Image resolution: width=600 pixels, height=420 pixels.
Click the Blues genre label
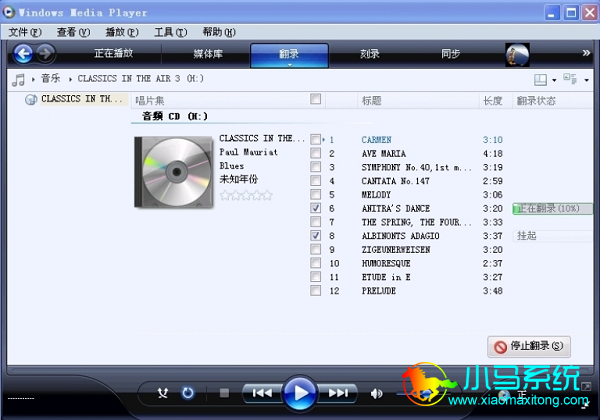232,166
